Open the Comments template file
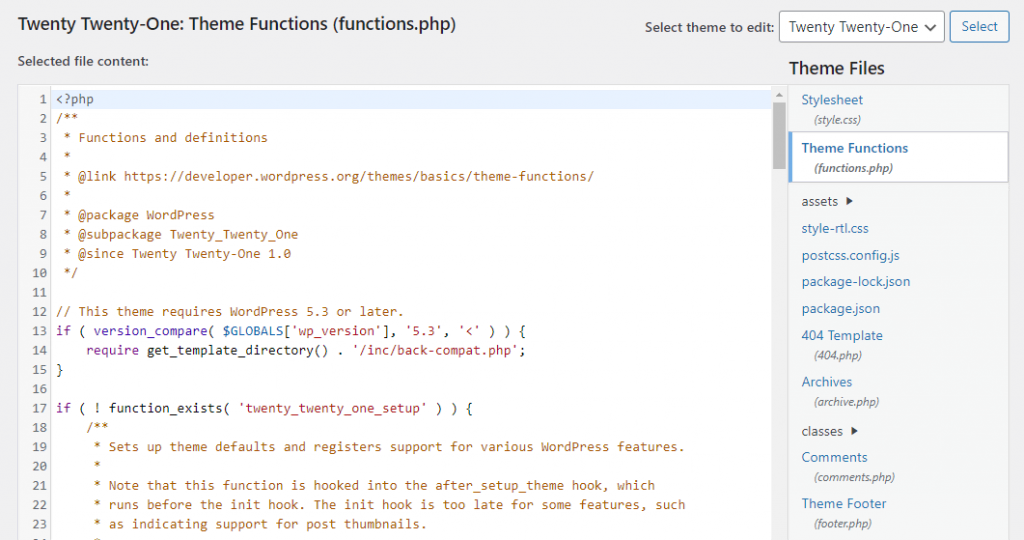Viewport: 1024px width, 540px height. 834,457
